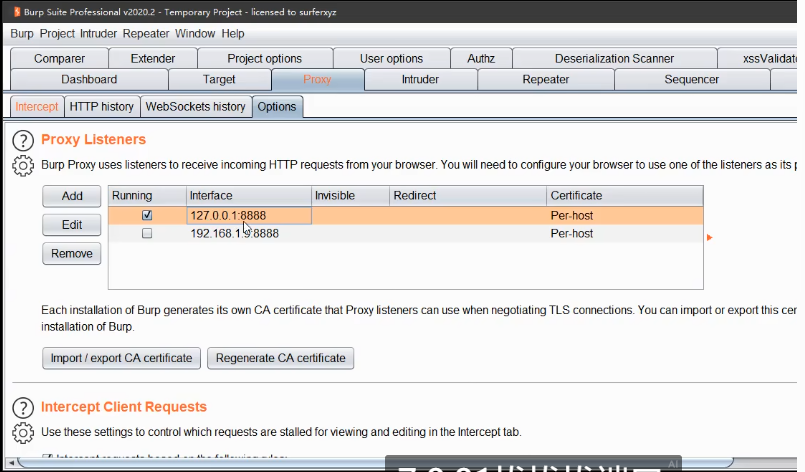This screenshot has height=472, width=805.
Task: Click the Intercept Client Requests heading
Action: [124, 407]
